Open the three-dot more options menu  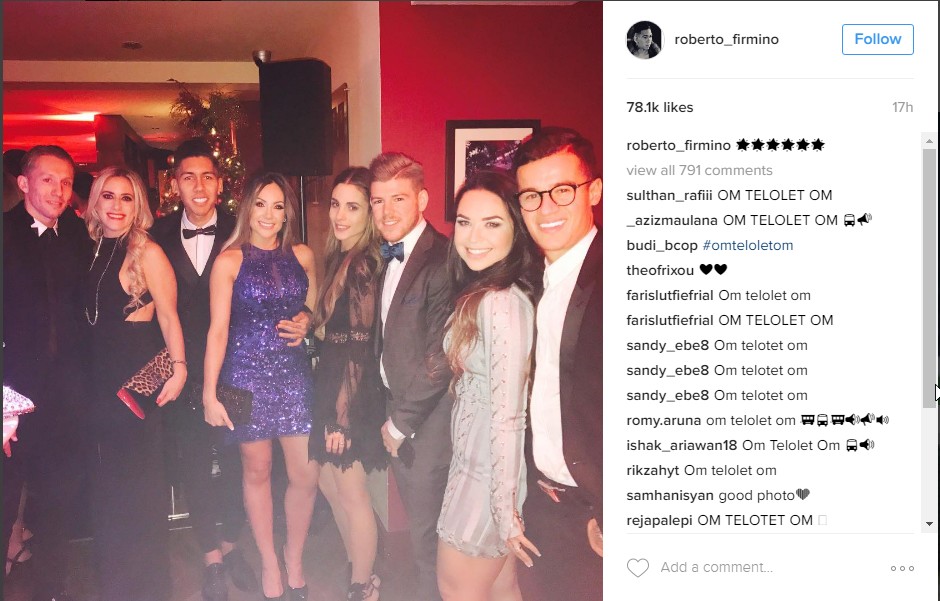click(x=902, y=568)
